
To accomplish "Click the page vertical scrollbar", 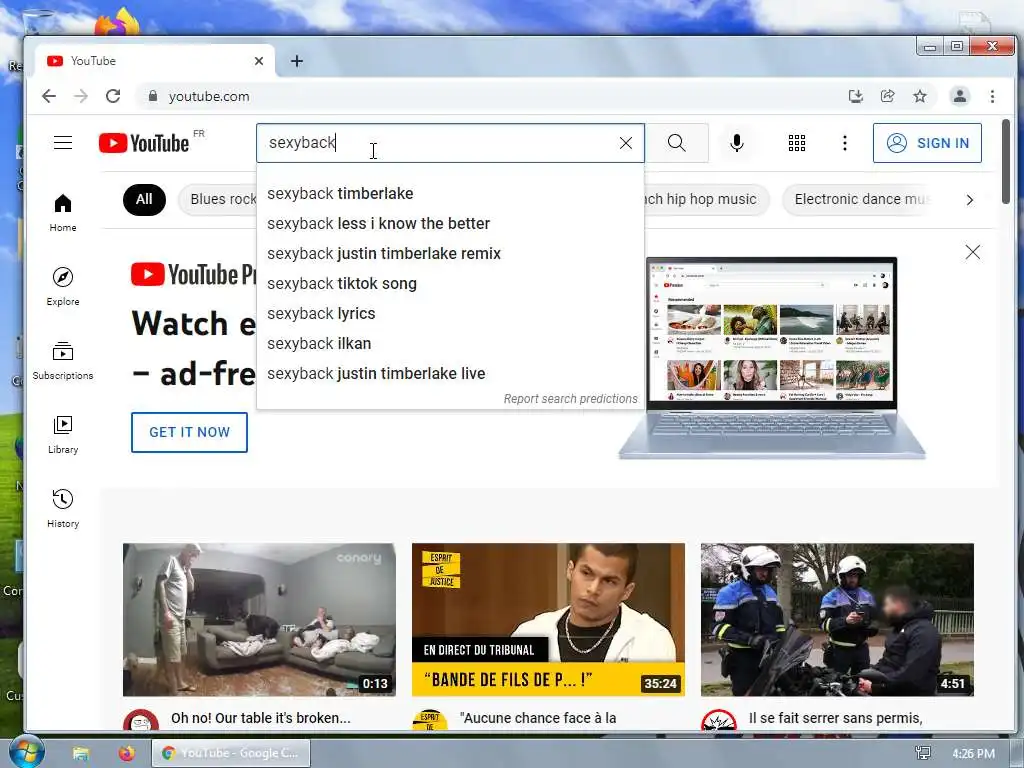I will (x=1006, y=161).
